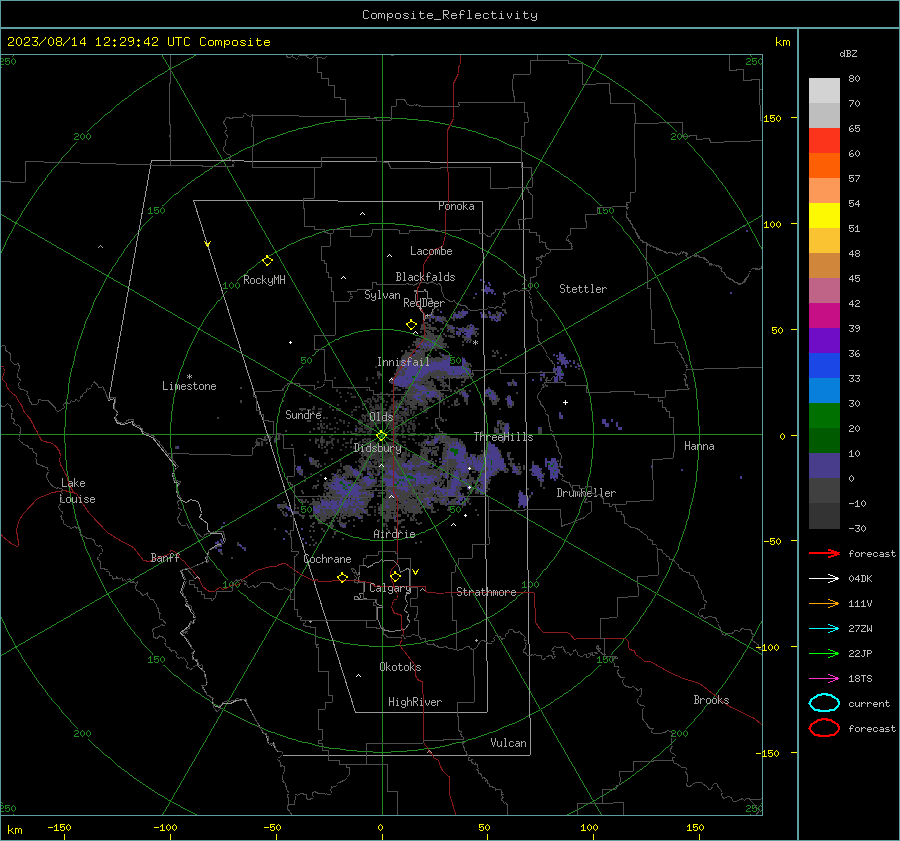This screenshot has height=841, width=900.
Task: Click the yellow diamond marker near Cochrane
Action: tap(342, 578)
